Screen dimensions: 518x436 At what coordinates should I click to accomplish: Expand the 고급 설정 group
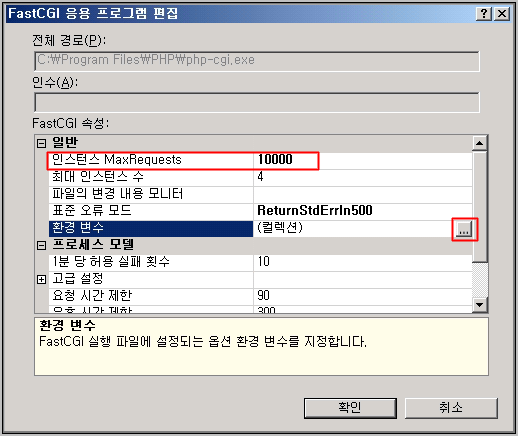(x=41, y=279)
